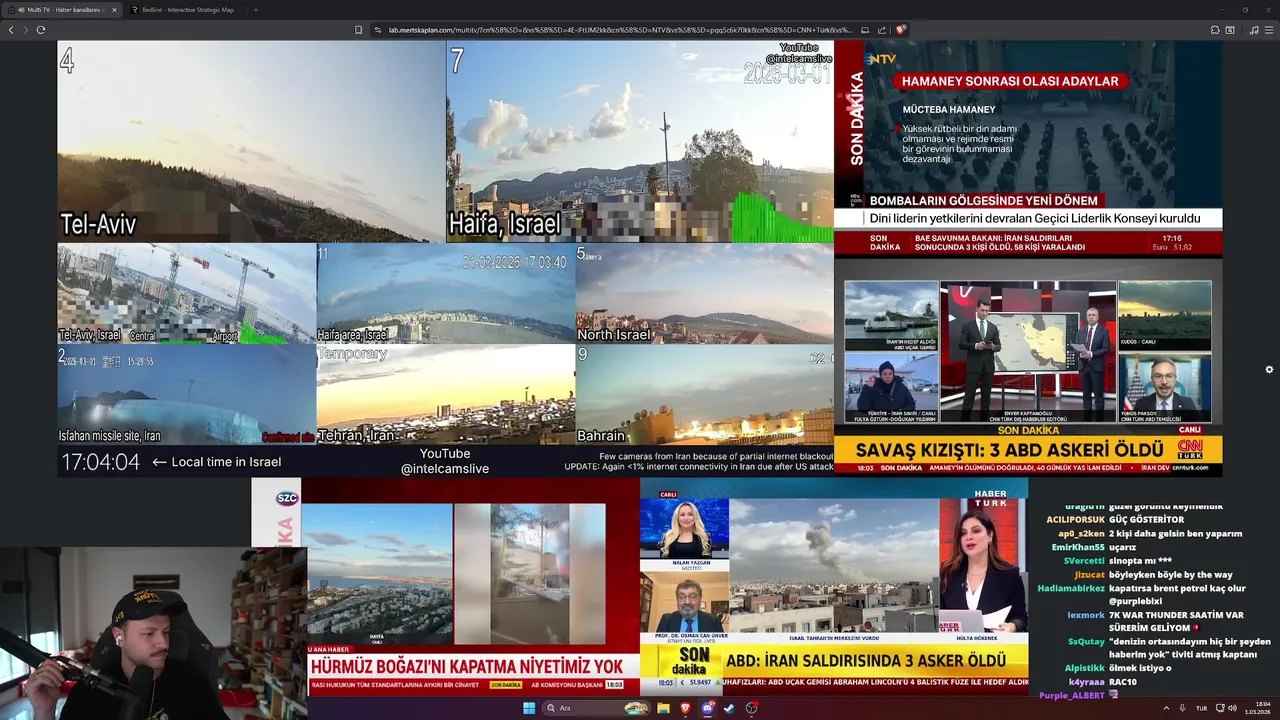Viewport: 1280px width, 720px height.
Task: Click the 'Local time in Israel' label
Action: point(226,462)
